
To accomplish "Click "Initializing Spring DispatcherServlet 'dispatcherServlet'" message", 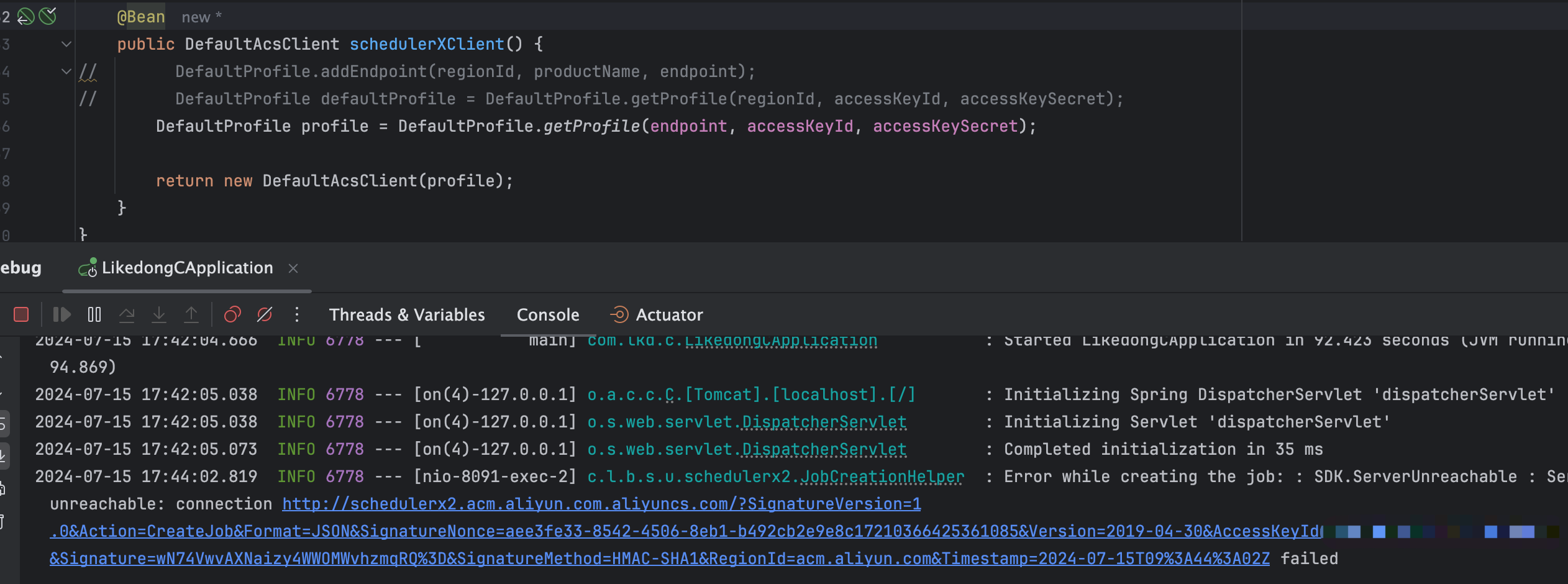I will (x=1280, y=395).
